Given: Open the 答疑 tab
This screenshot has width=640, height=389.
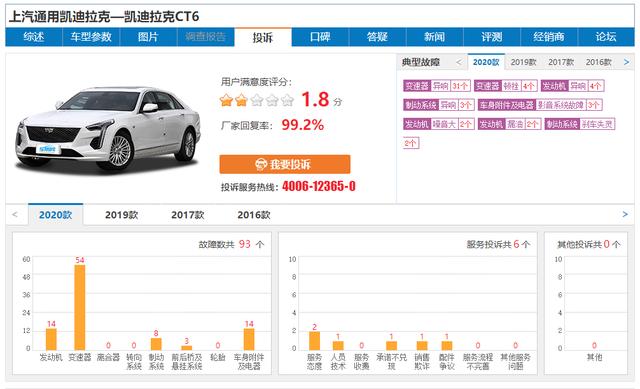Looking at the screenshot, I should [377, 37].
